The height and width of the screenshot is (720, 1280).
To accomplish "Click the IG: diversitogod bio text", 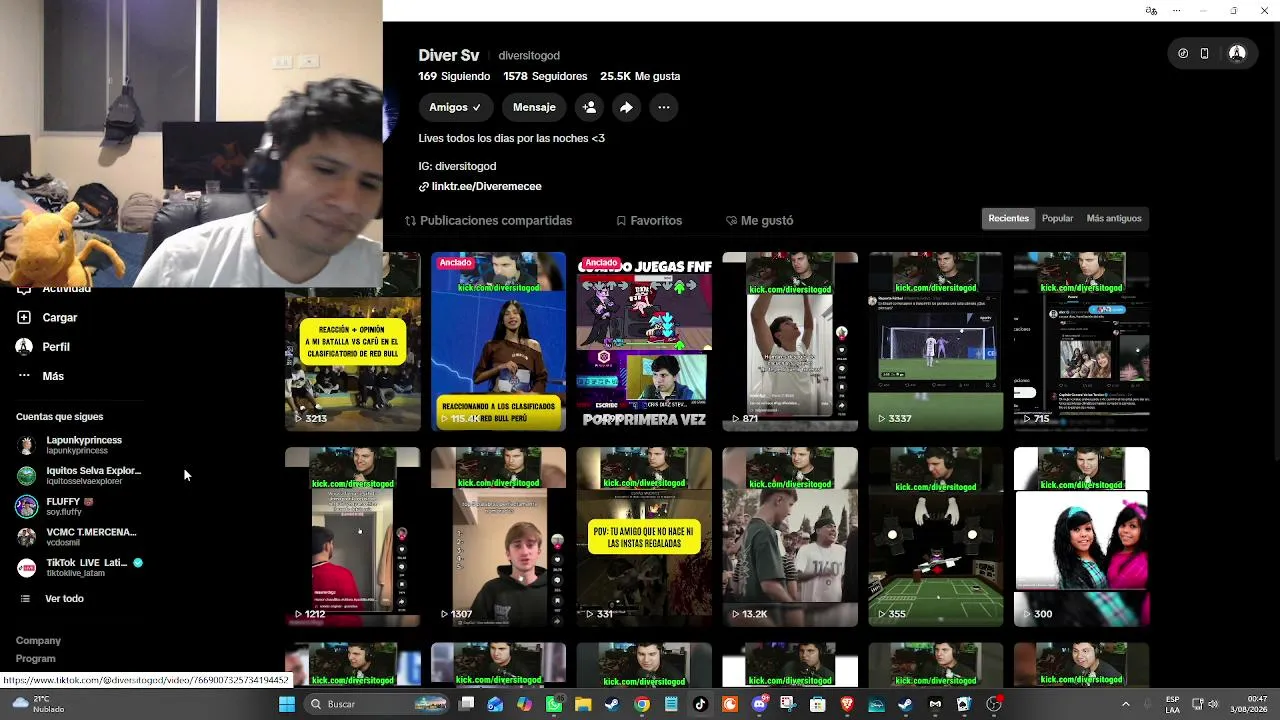I will pos(457,166).
